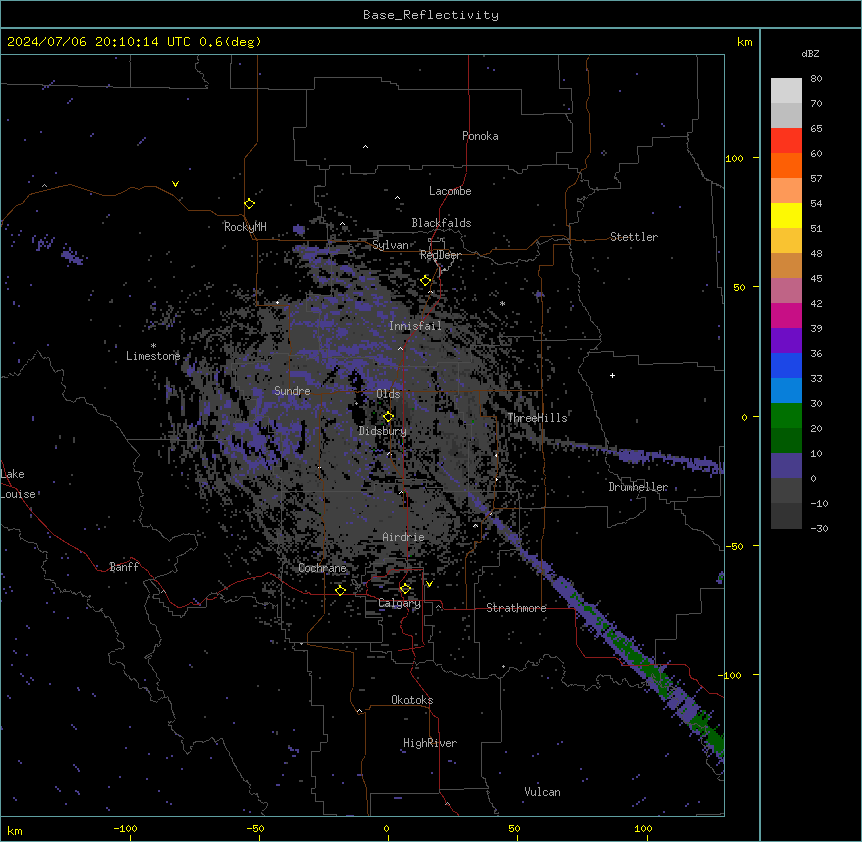Select the Innisfail label

415,326
